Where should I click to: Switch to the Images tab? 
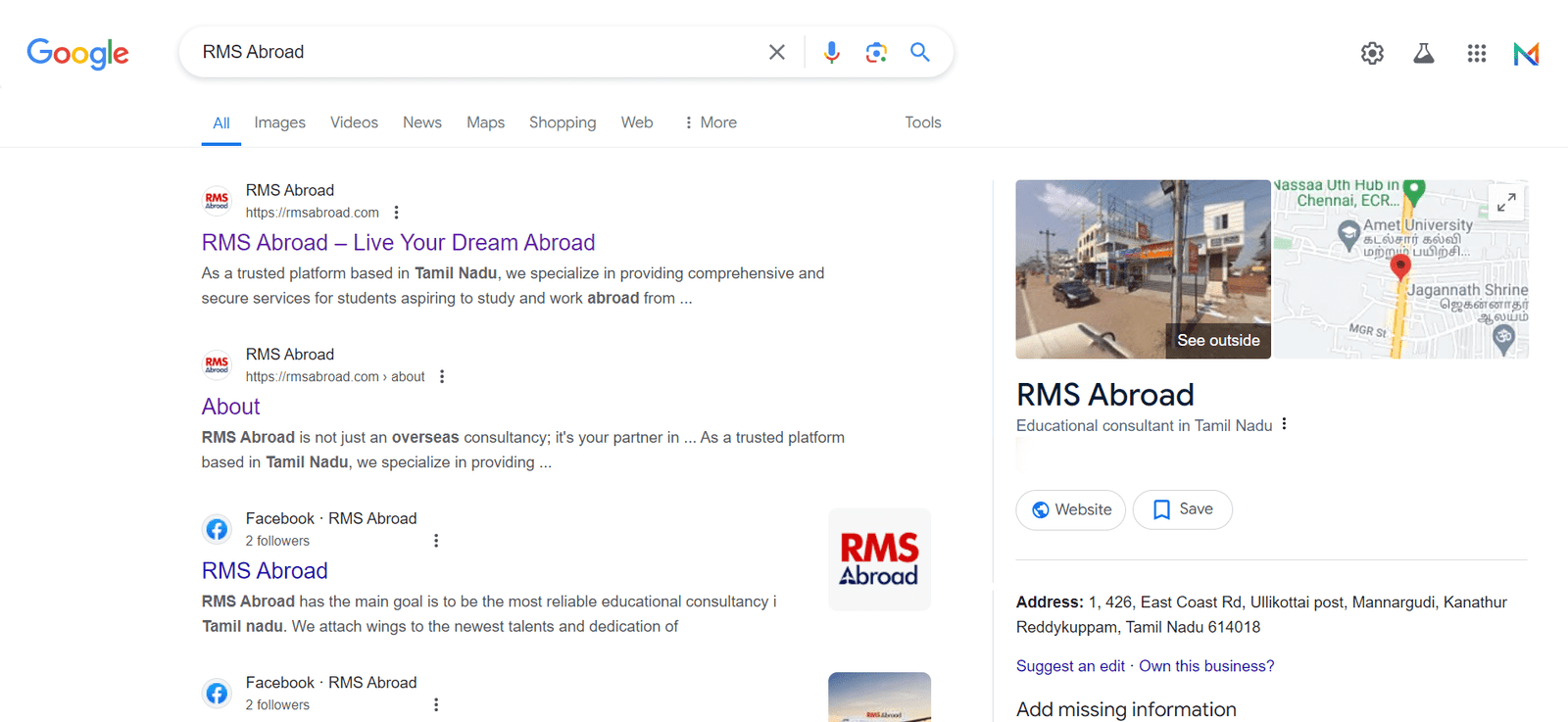coord(279,122)
